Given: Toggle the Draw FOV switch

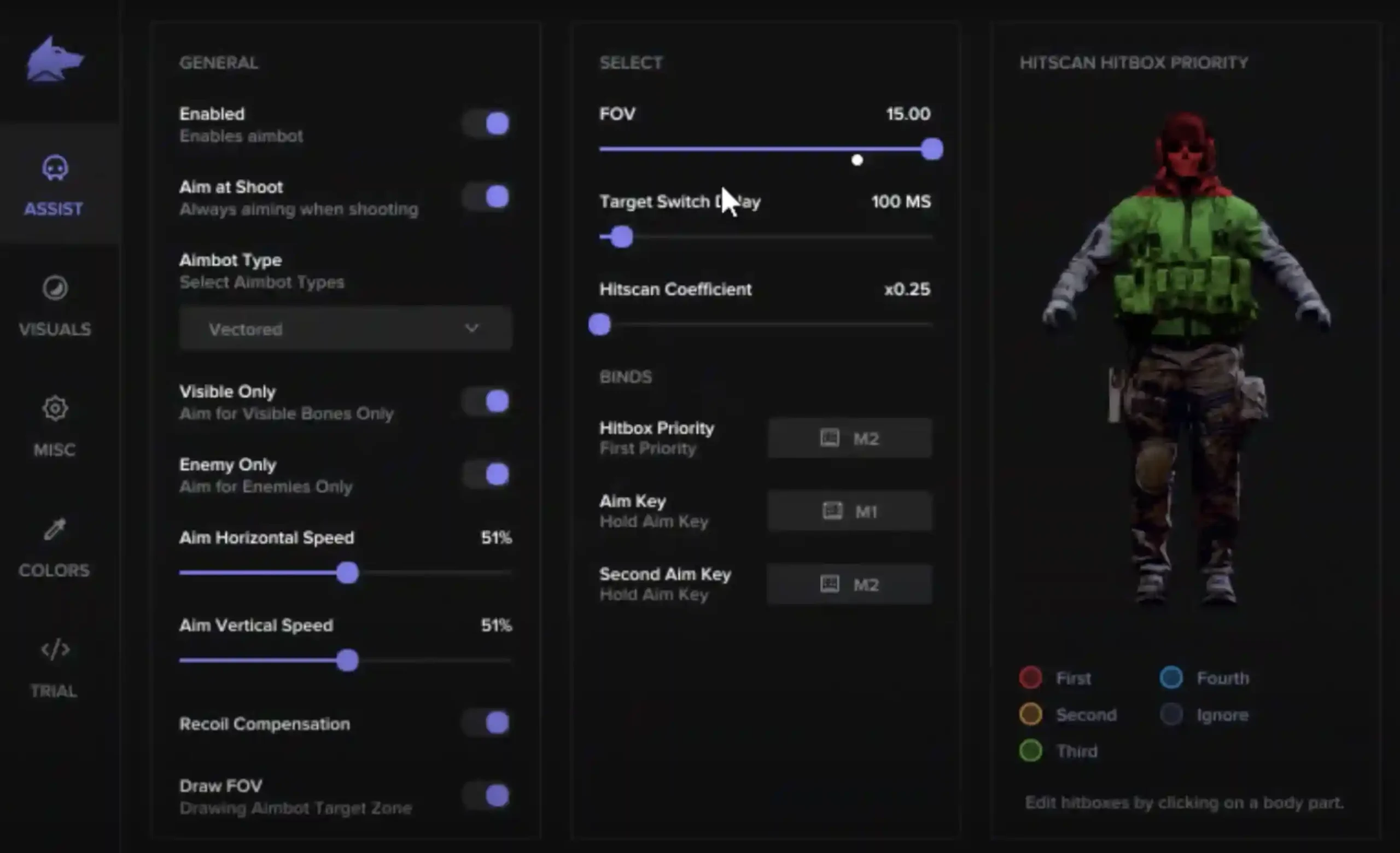Looking at the screenshot, I should point(486,796).
